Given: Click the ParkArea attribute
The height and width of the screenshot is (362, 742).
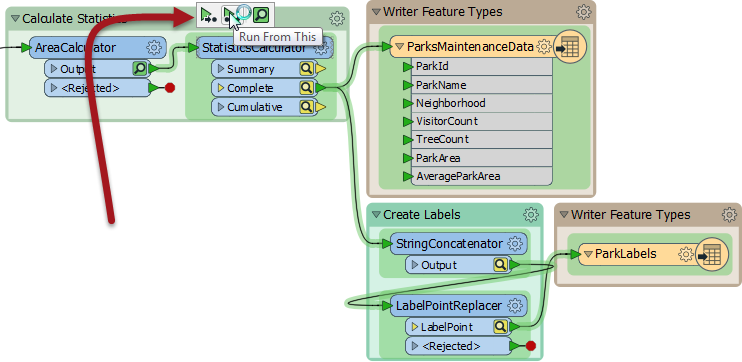Looking at the screenshot, I should pyautogui.click(x=482, y=158).
